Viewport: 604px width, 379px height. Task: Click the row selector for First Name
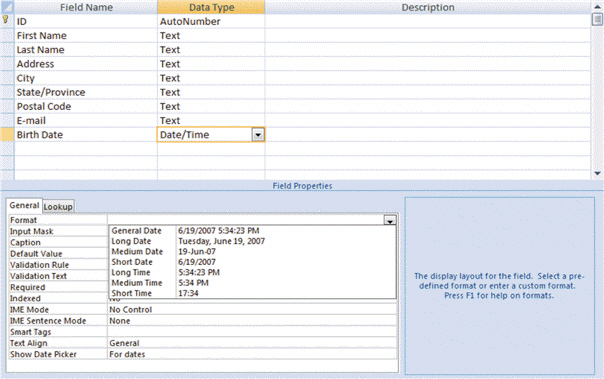[7, 36]
